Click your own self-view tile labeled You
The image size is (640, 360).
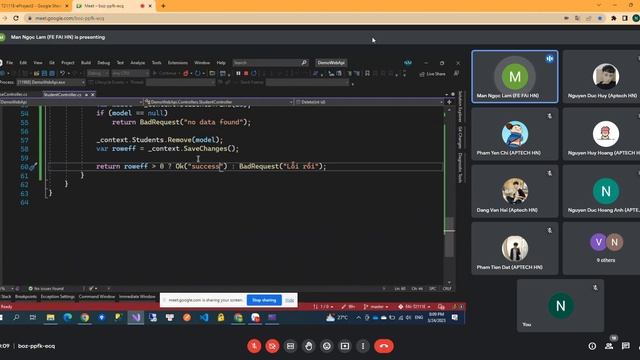click(560, 305)
